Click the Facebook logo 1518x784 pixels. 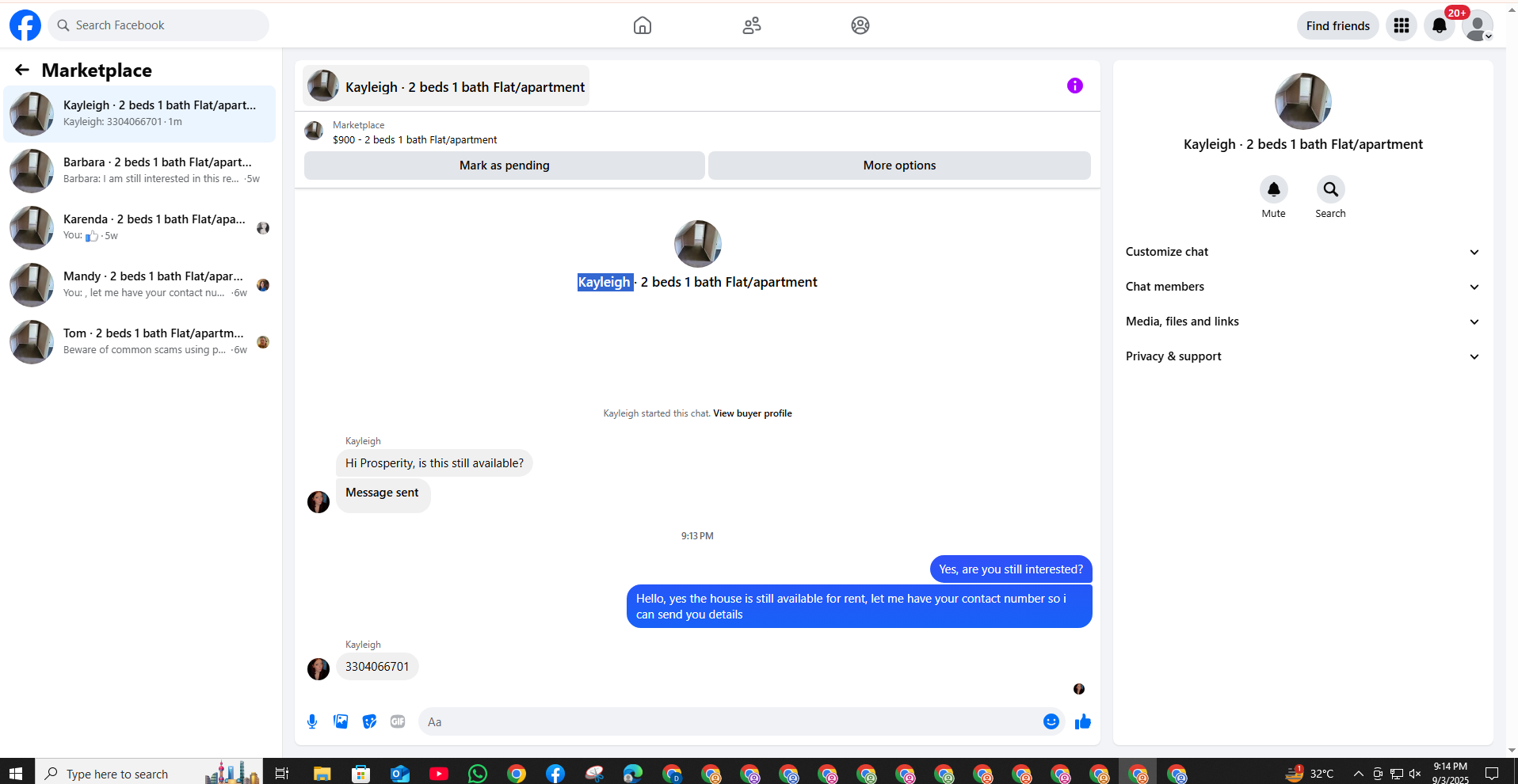point(25,25)
